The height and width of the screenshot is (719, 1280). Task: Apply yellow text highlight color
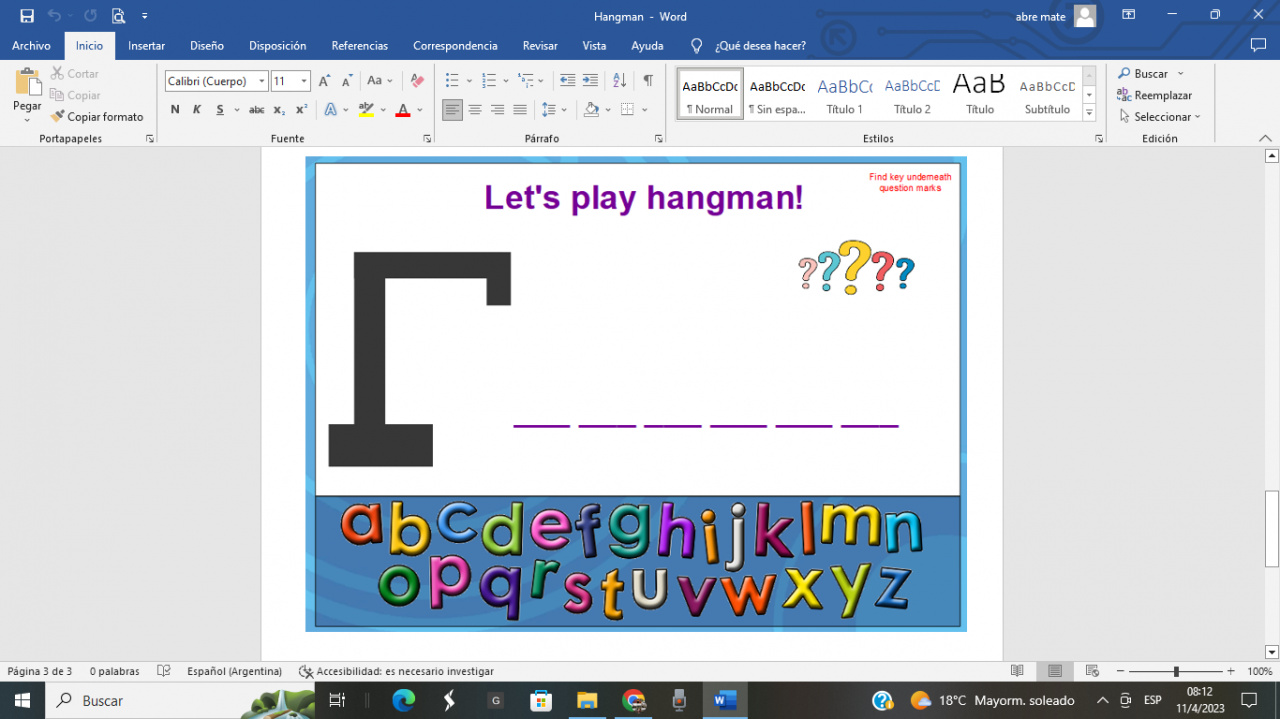point(366,109)
